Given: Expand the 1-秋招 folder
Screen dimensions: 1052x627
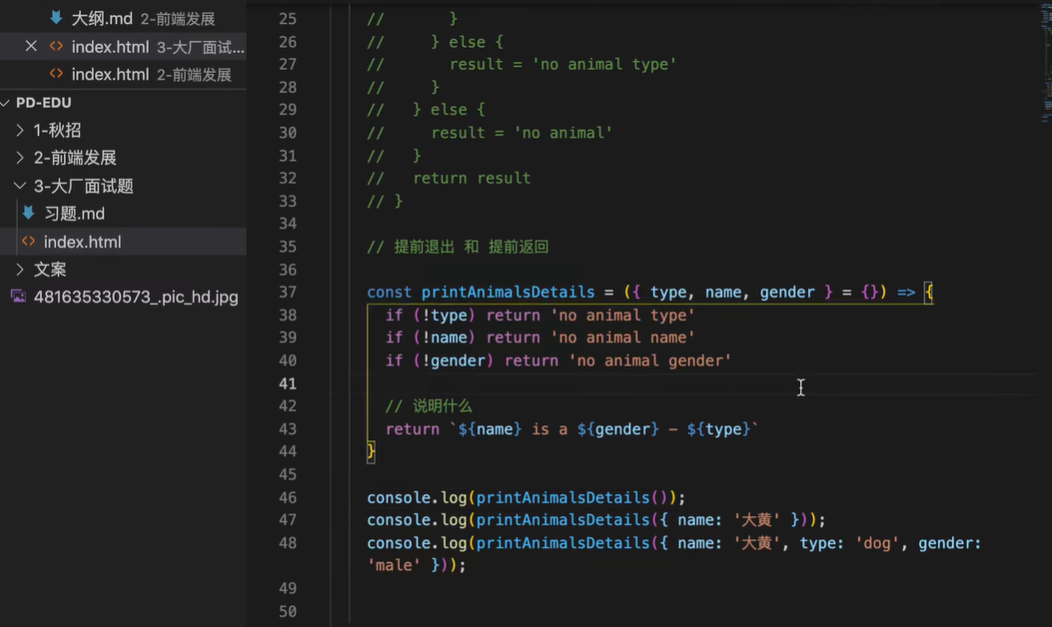Looking at the screenshot, I should (20, 130).
